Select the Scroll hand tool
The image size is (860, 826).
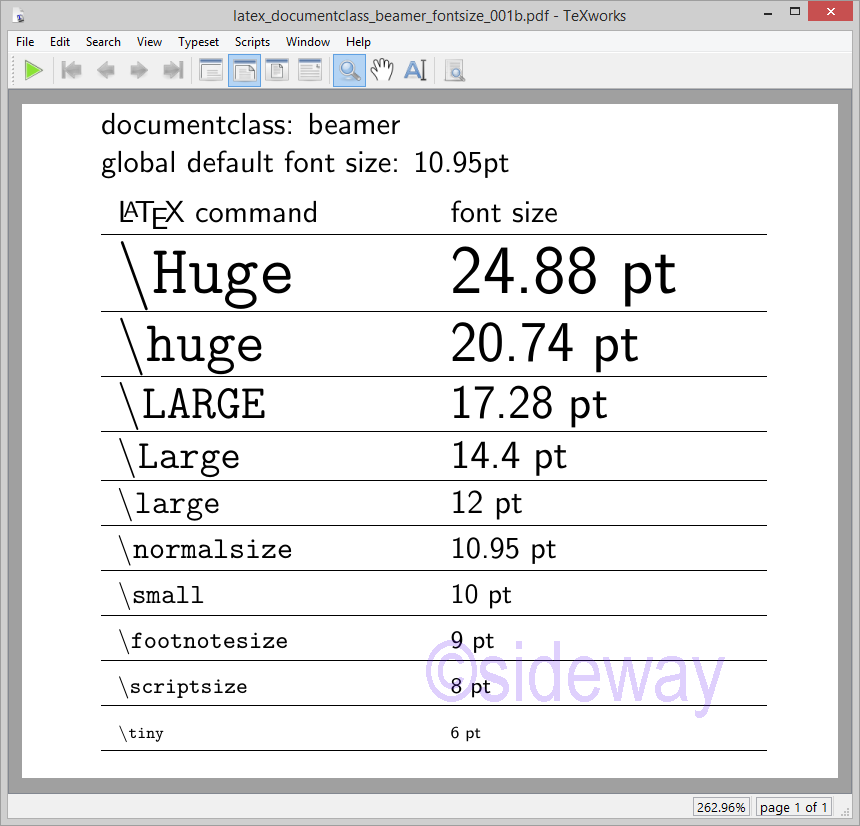click(382, 71)
